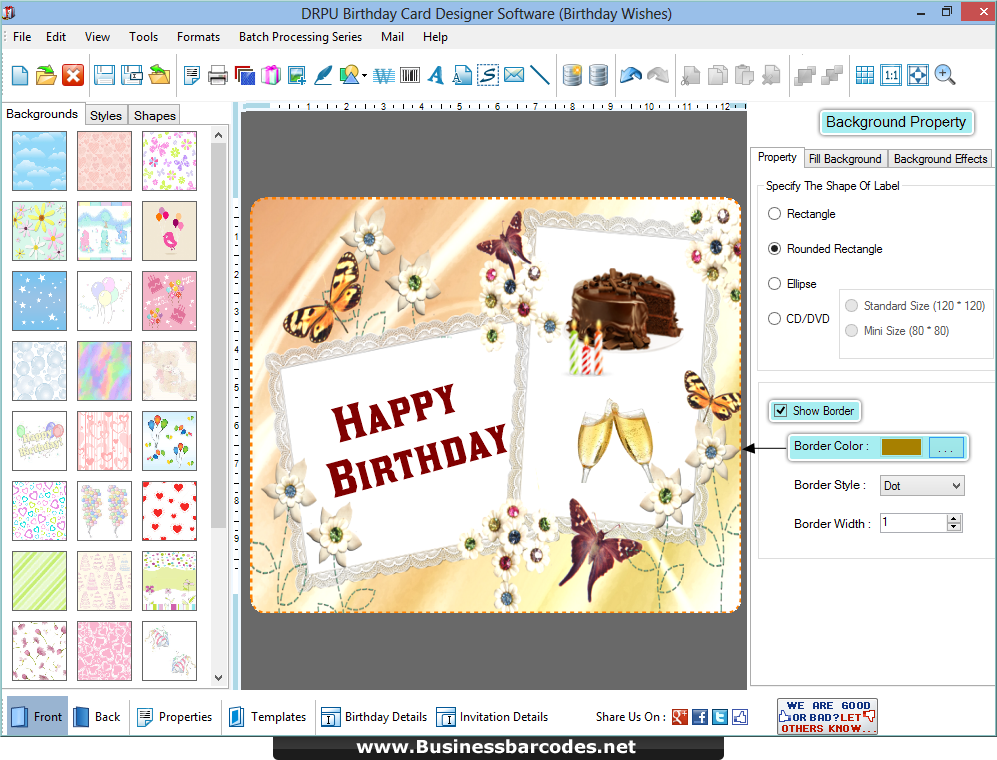Show grid using the grid icon
The image size is (997, 760).
(x=865, y=76)
